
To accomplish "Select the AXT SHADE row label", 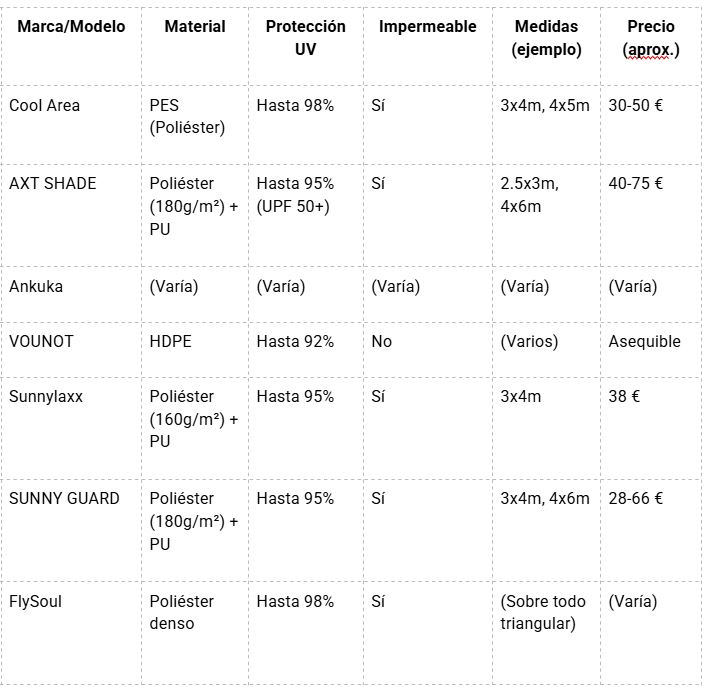I will pyautogui.click(x=53, y=183).
